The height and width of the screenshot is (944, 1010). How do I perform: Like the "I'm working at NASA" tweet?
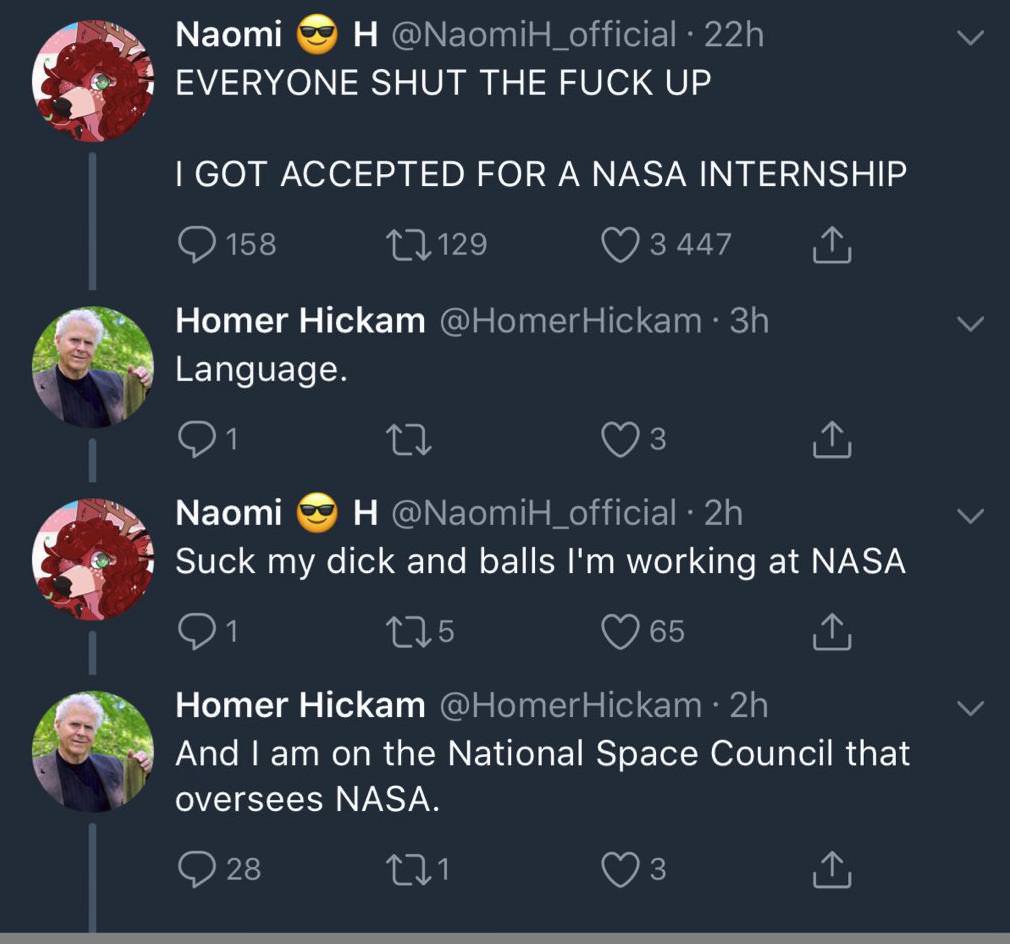(620, 631)
